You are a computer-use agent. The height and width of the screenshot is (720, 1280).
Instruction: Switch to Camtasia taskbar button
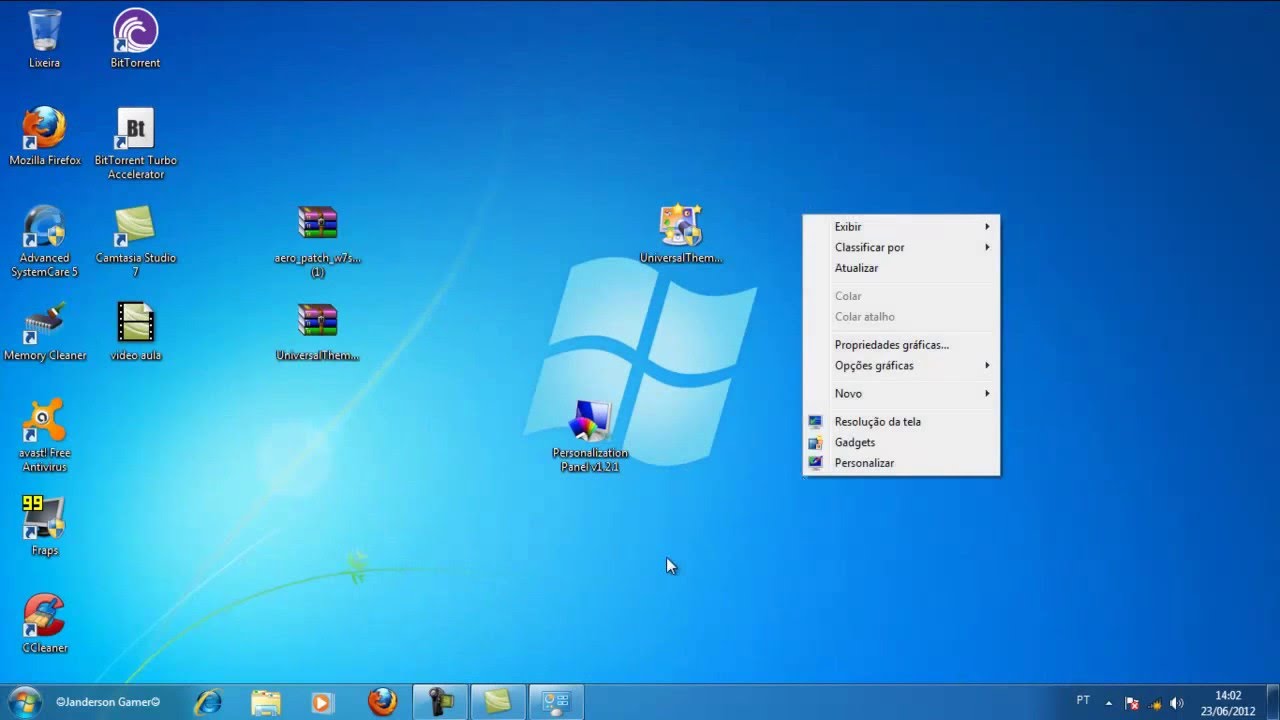[498, 702]
